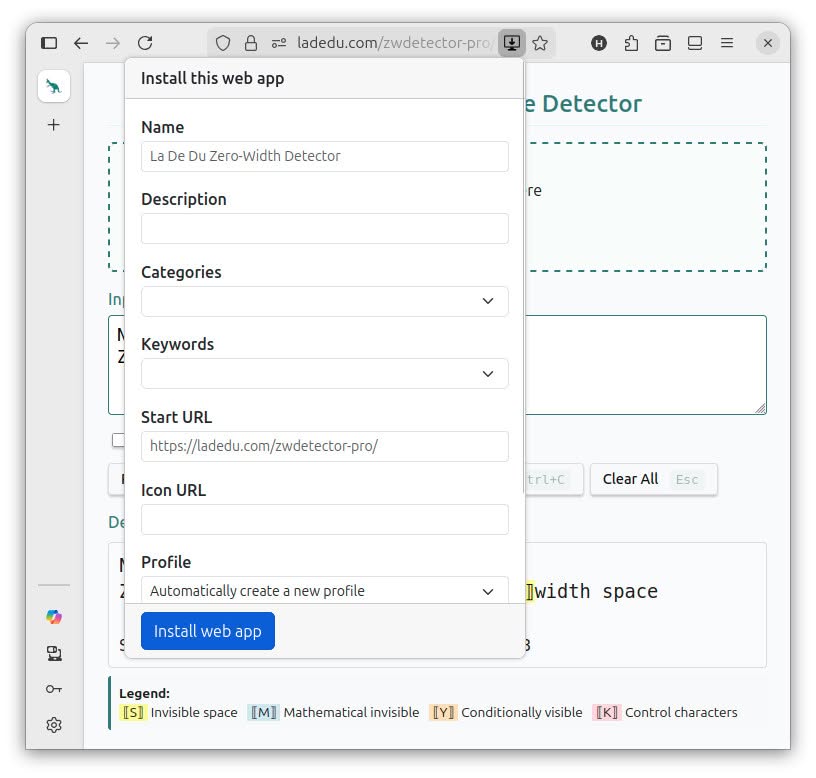Select the kangaroo site tab in sidebar
816x778 pixels.
(x=54, y=86)
